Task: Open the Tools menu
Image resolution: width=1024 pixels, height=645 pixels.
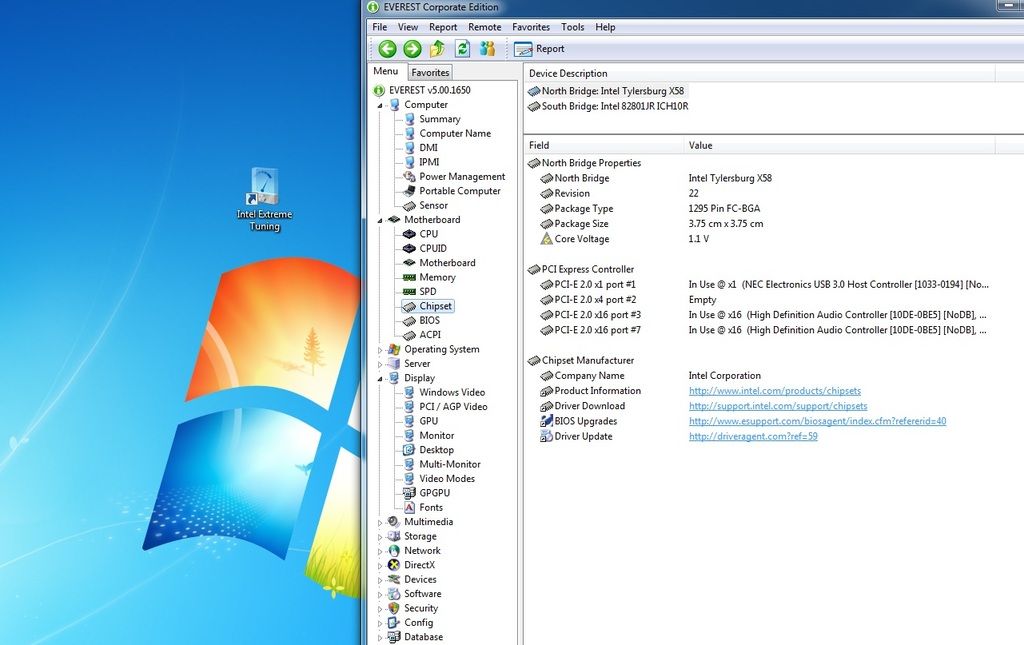Action: click(572, 27)
